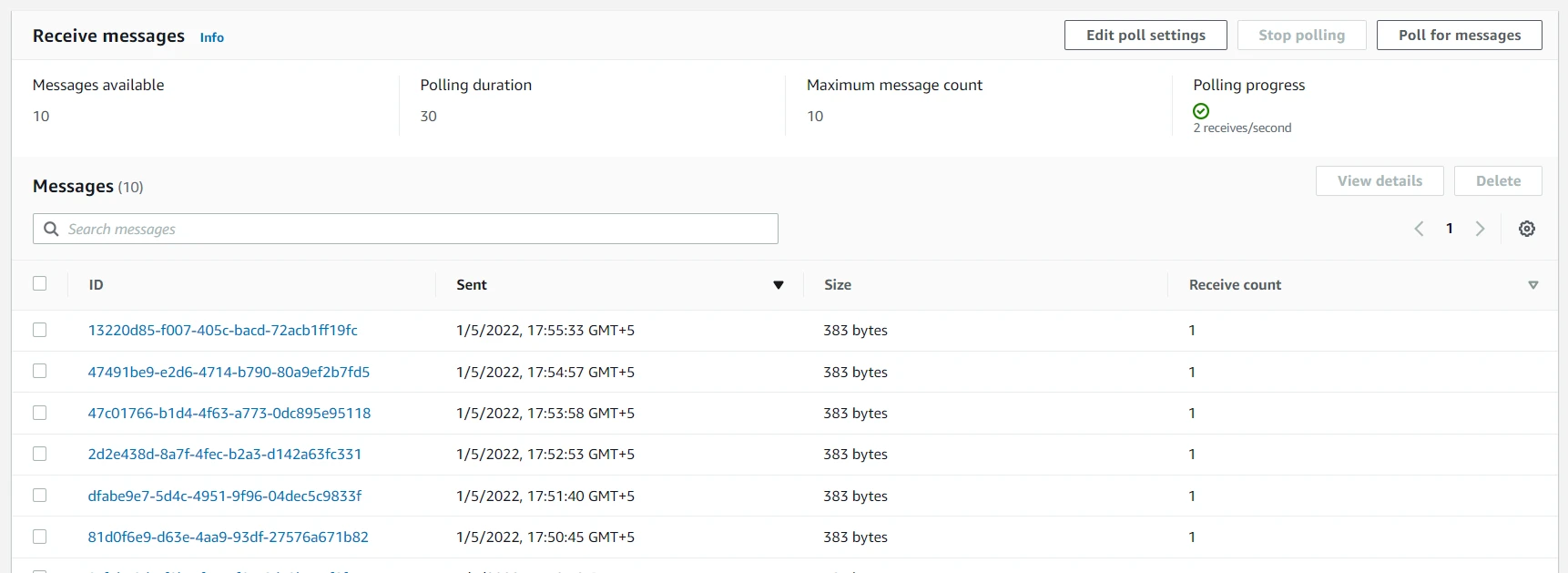This screenshot has height=573, width=1568.
Task: Sort by Sent column arrow
Action: tap(778, 285)
